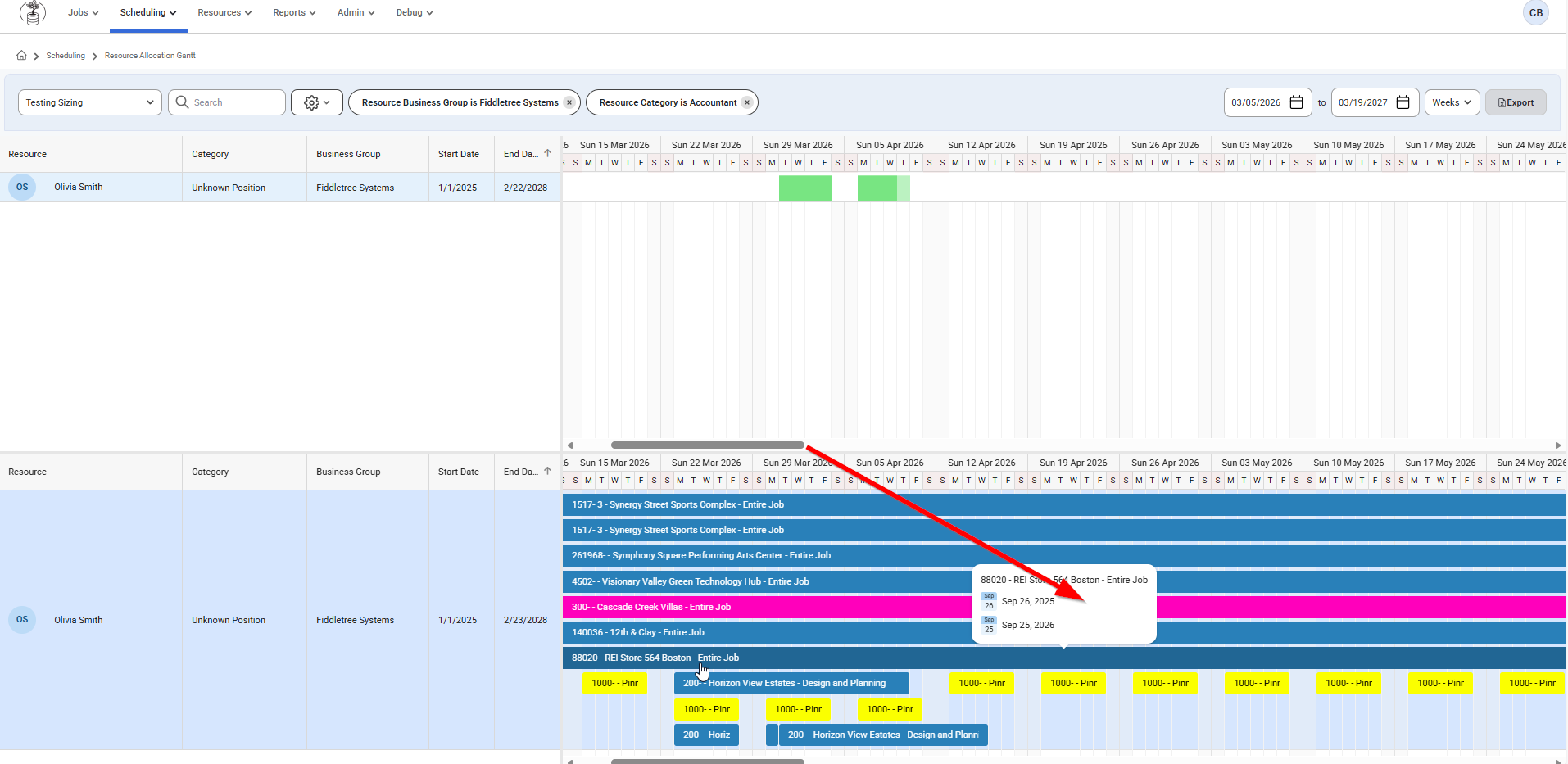Click left arrow of upper Gantt horizontal scrollbar
The width and height of the screenshot is (1568, 764).
[570, 445]
